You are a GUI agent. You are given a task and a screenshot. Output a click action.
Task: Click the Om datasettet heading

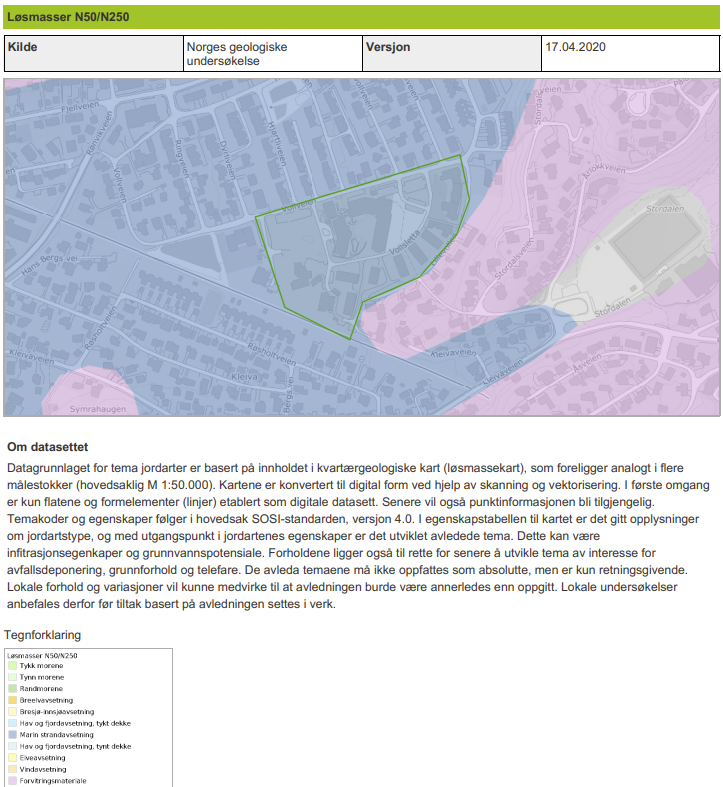point(53,447)
